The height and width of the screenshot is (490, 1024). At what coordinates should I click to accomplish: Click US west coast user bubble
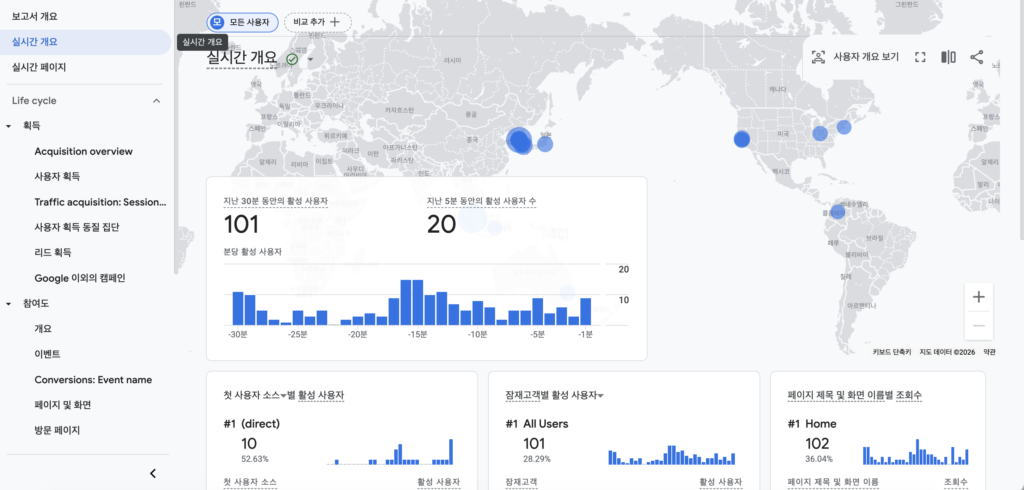click(x=741, y=139)
